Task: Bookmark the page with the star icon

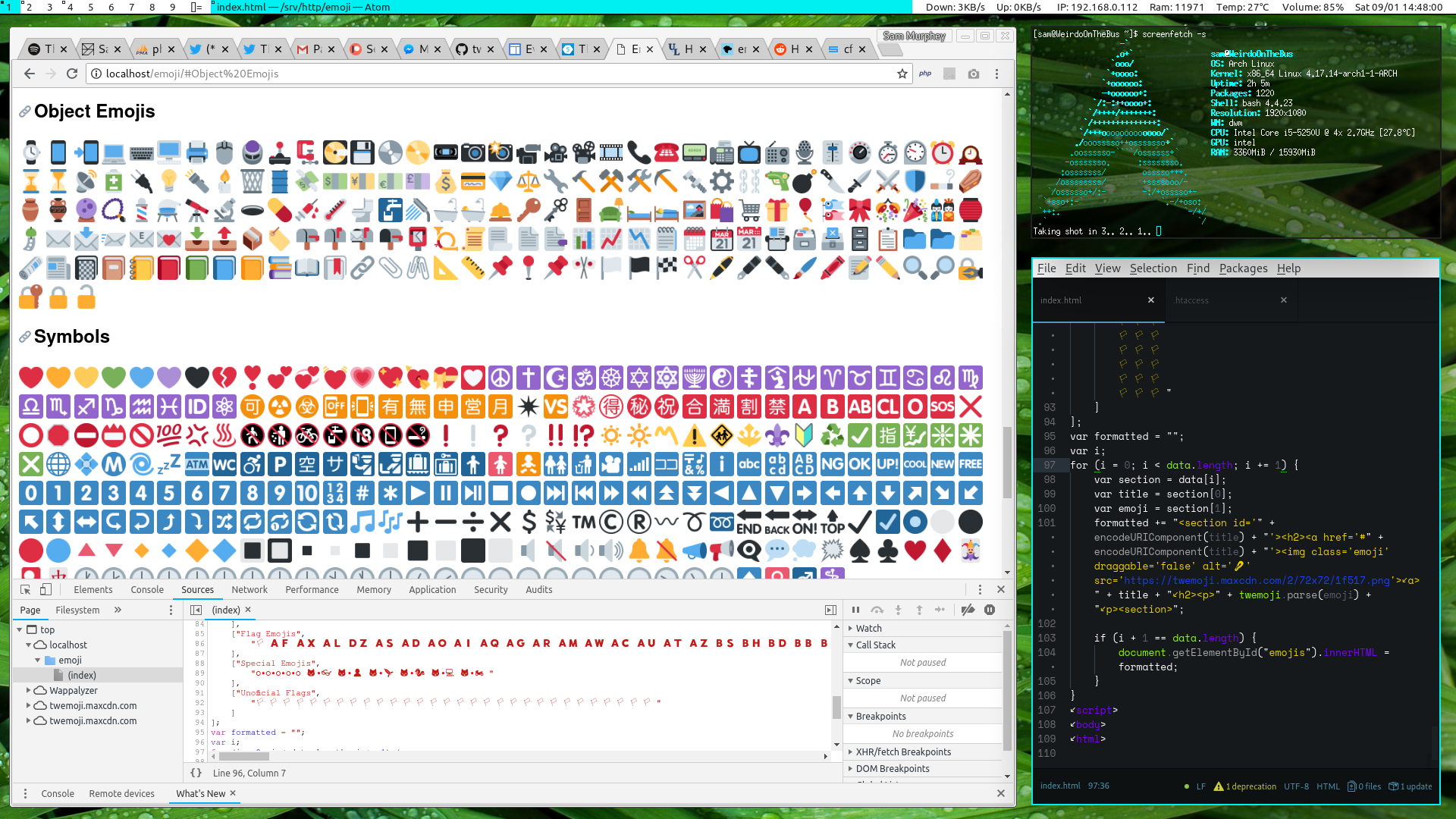Action: point(902,74)
